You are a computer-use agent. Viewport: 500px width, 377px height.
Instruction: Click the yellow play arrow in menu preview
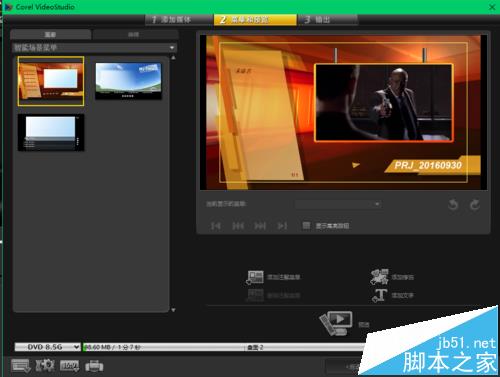[x=356, y=165]
